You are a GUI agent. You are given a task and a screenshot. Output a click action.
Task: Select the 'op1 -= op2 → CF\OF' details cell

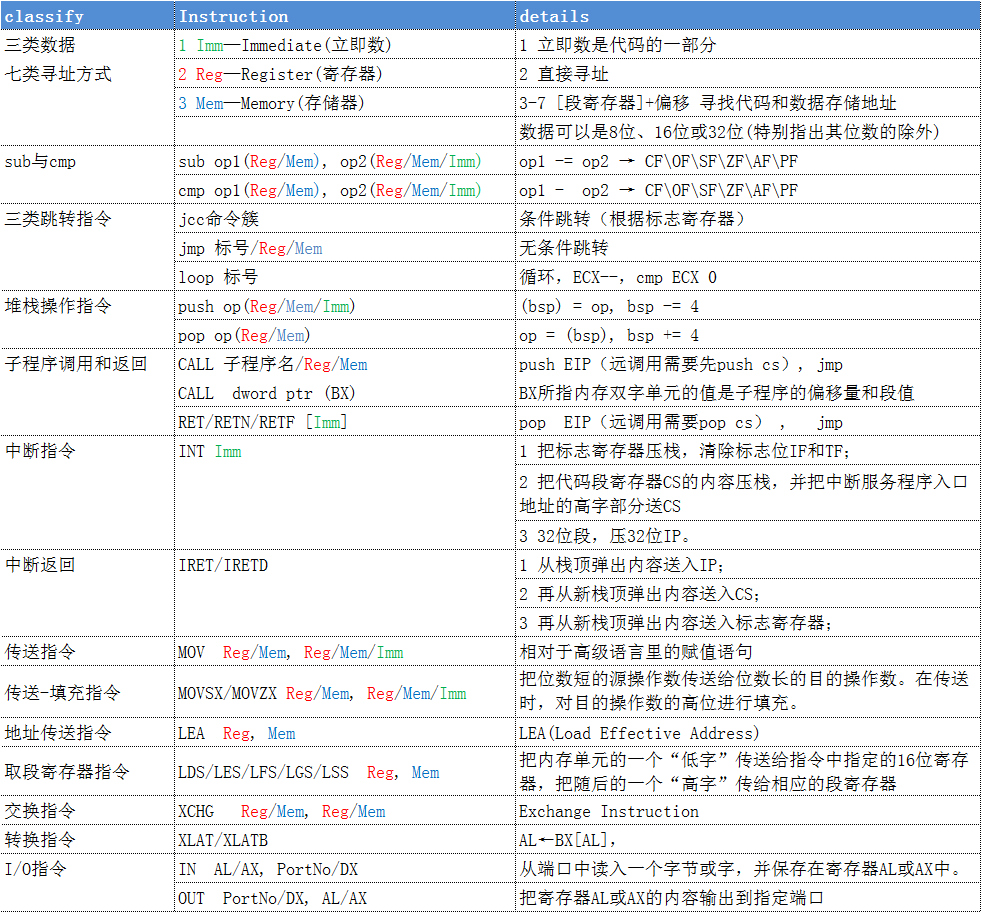[748, 161]
